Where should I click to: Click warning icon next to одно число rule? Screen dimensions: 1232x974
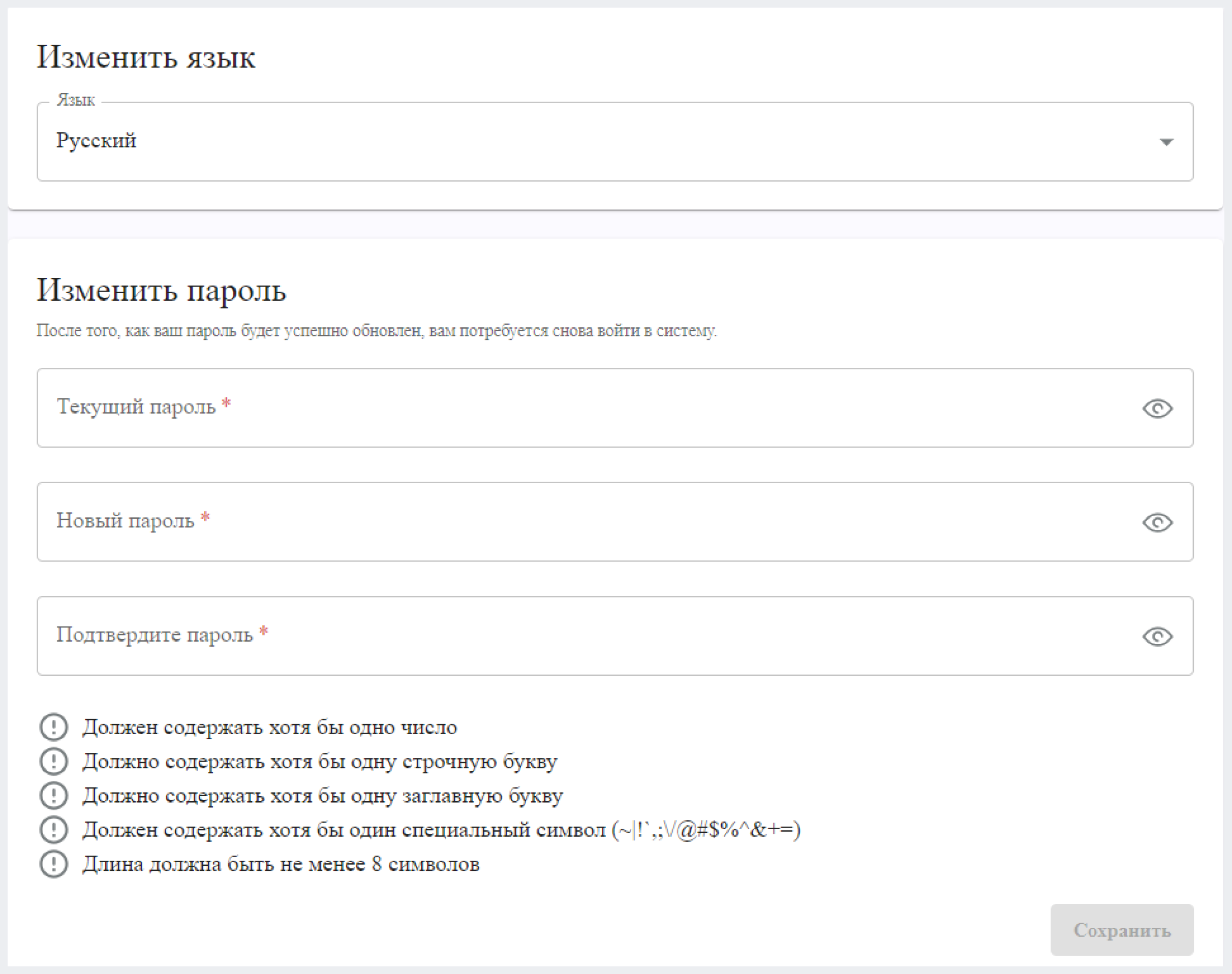tap(53, 727)
